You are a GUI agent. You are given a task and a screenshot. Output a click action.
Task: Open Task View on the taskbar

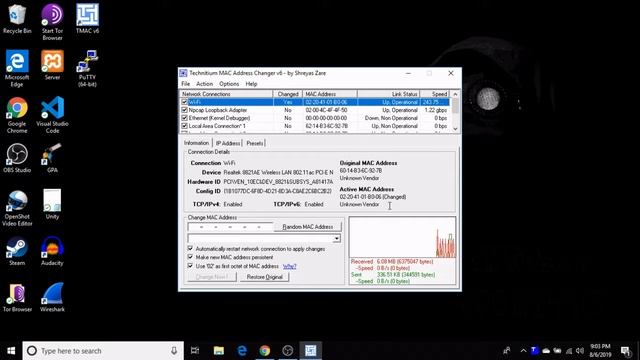(195, 351)
